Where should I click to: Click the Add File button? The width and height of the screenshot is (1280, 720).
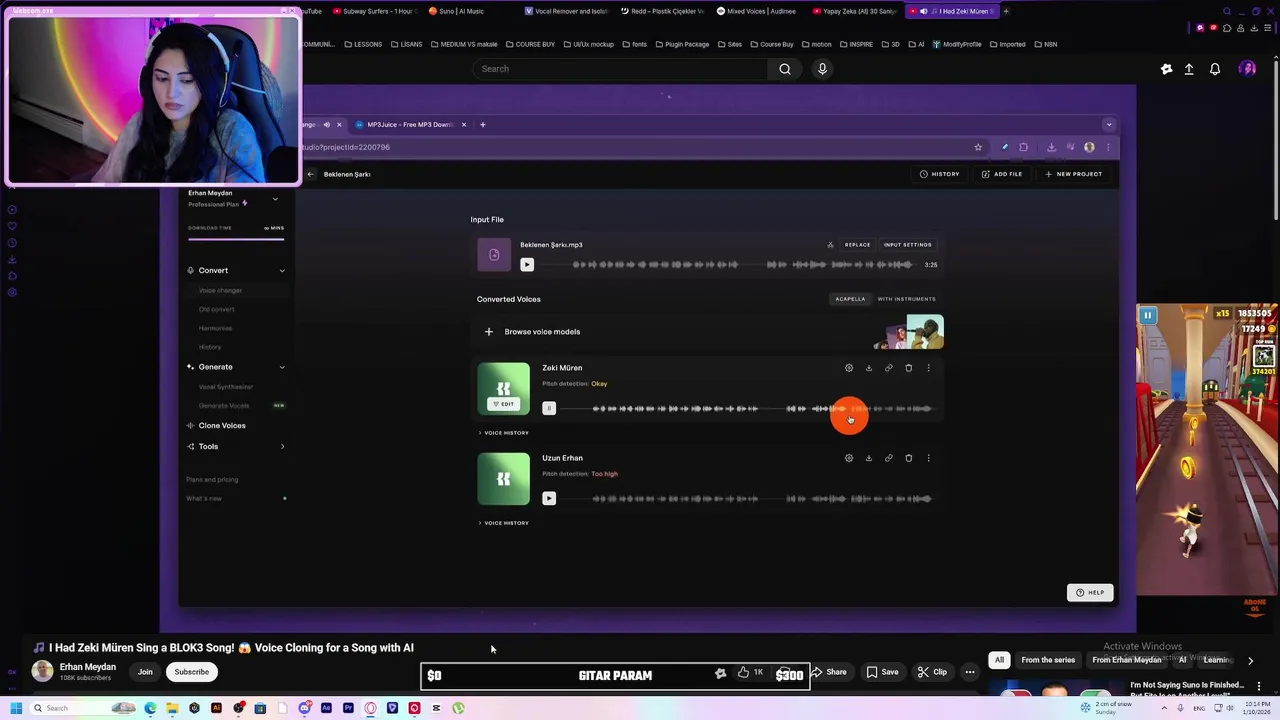pos(1002,174)
